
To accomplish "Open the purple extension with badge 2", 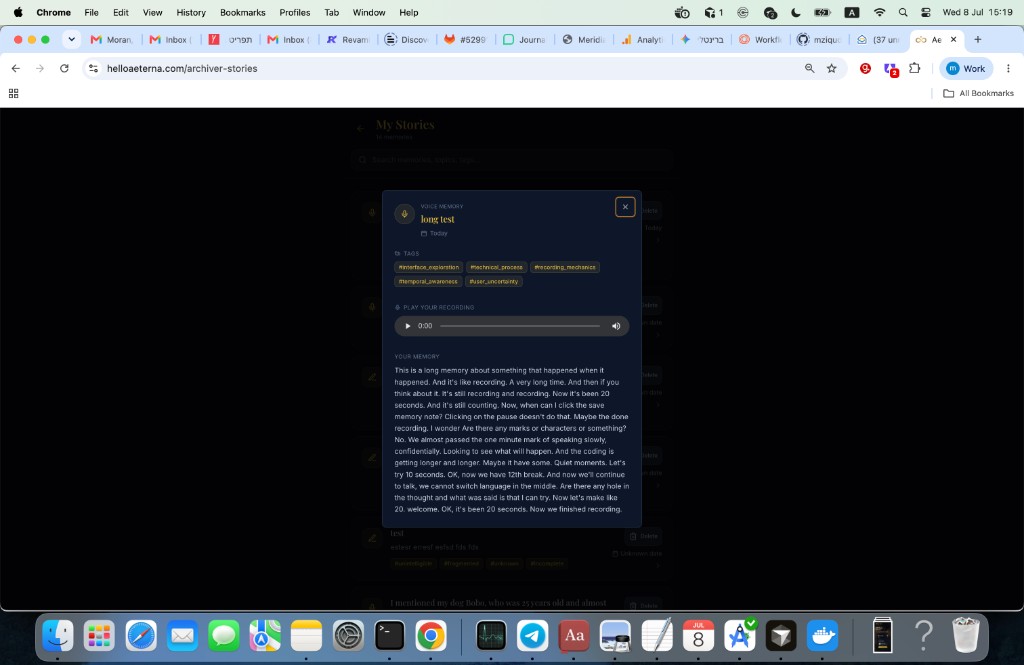I will point(890,69).
